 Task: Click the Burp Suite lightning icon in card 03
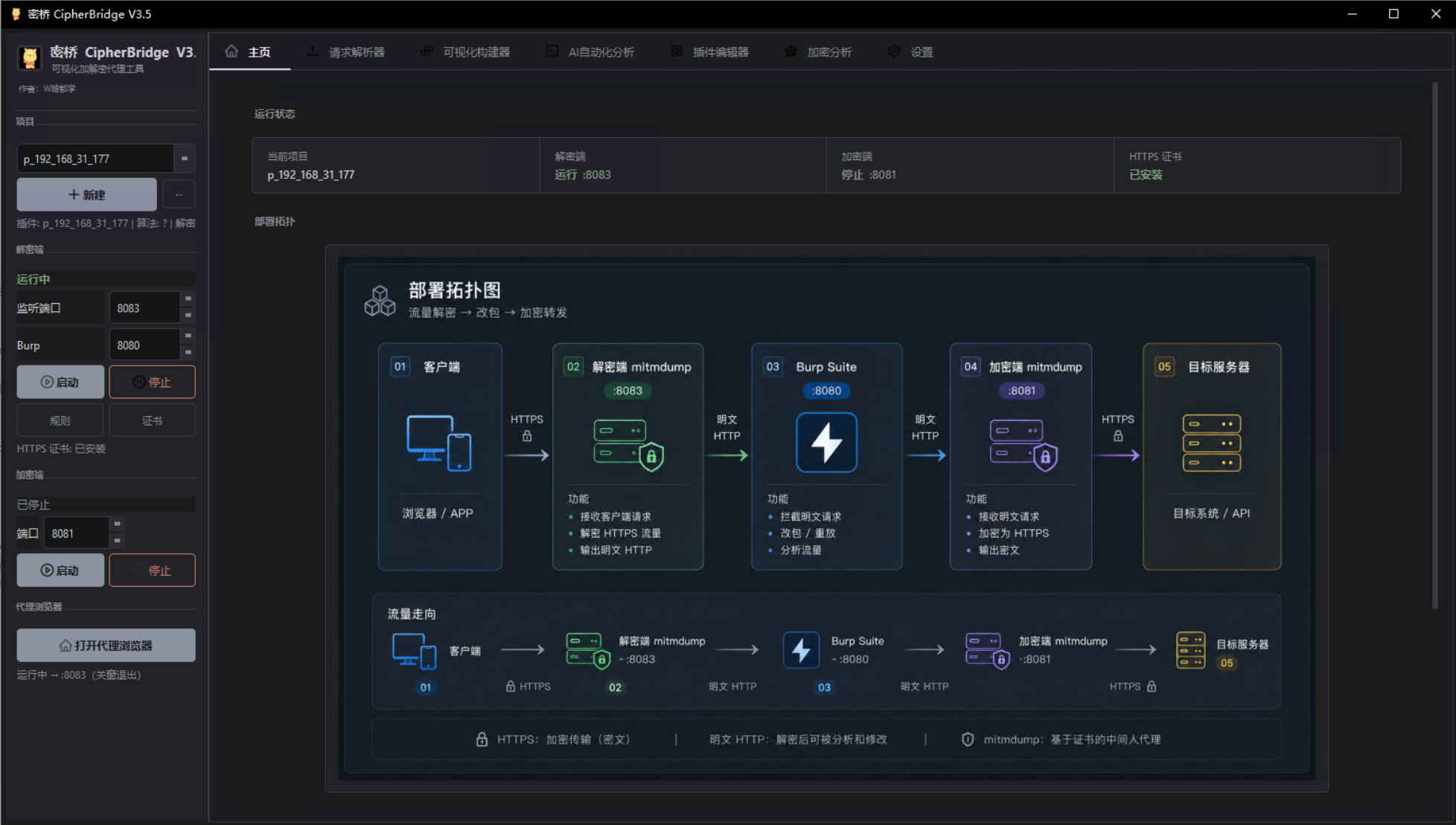pyautogui.click(x=826, y=442)
